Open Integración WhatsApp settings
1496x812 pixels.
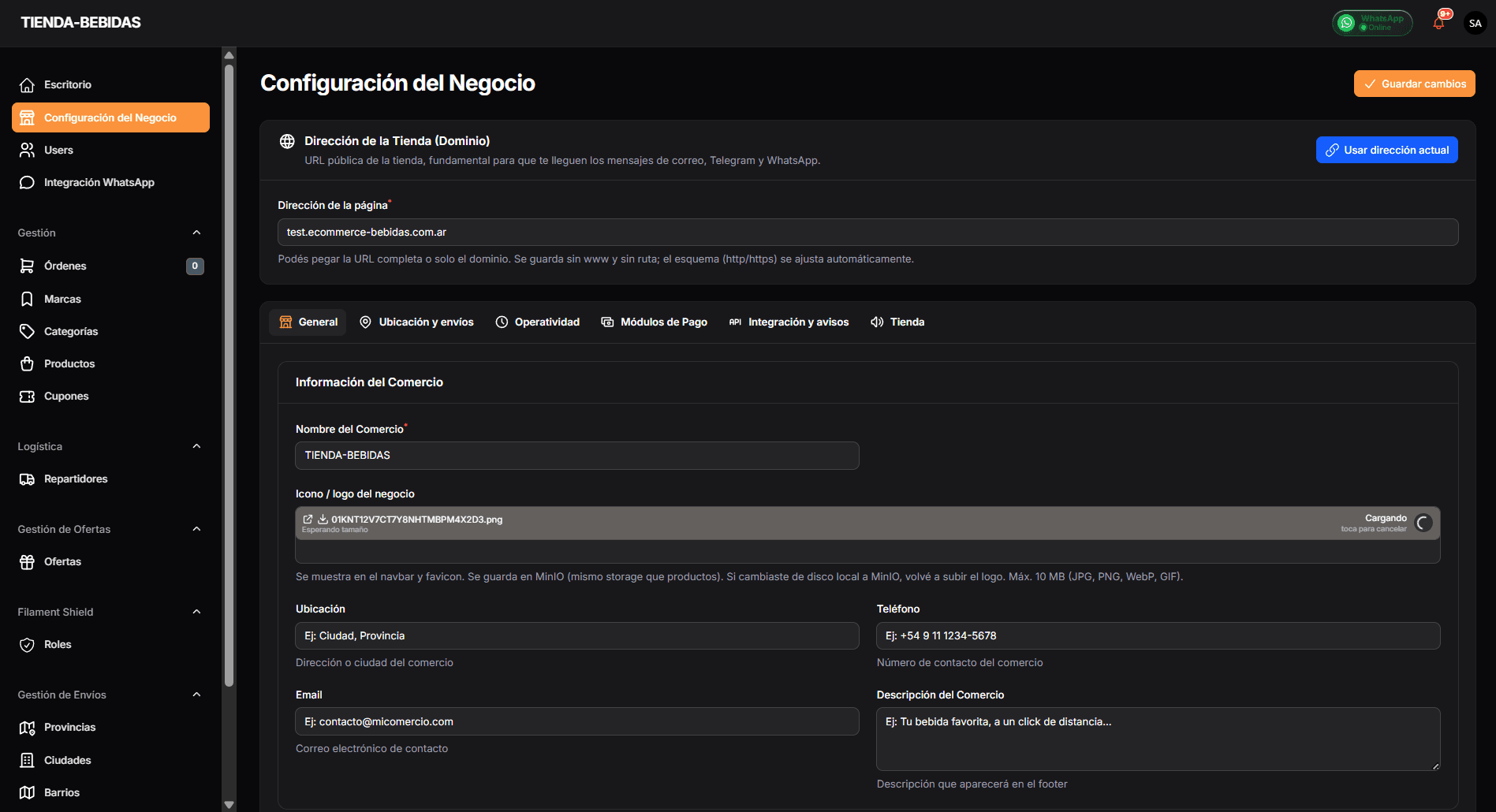28,182
